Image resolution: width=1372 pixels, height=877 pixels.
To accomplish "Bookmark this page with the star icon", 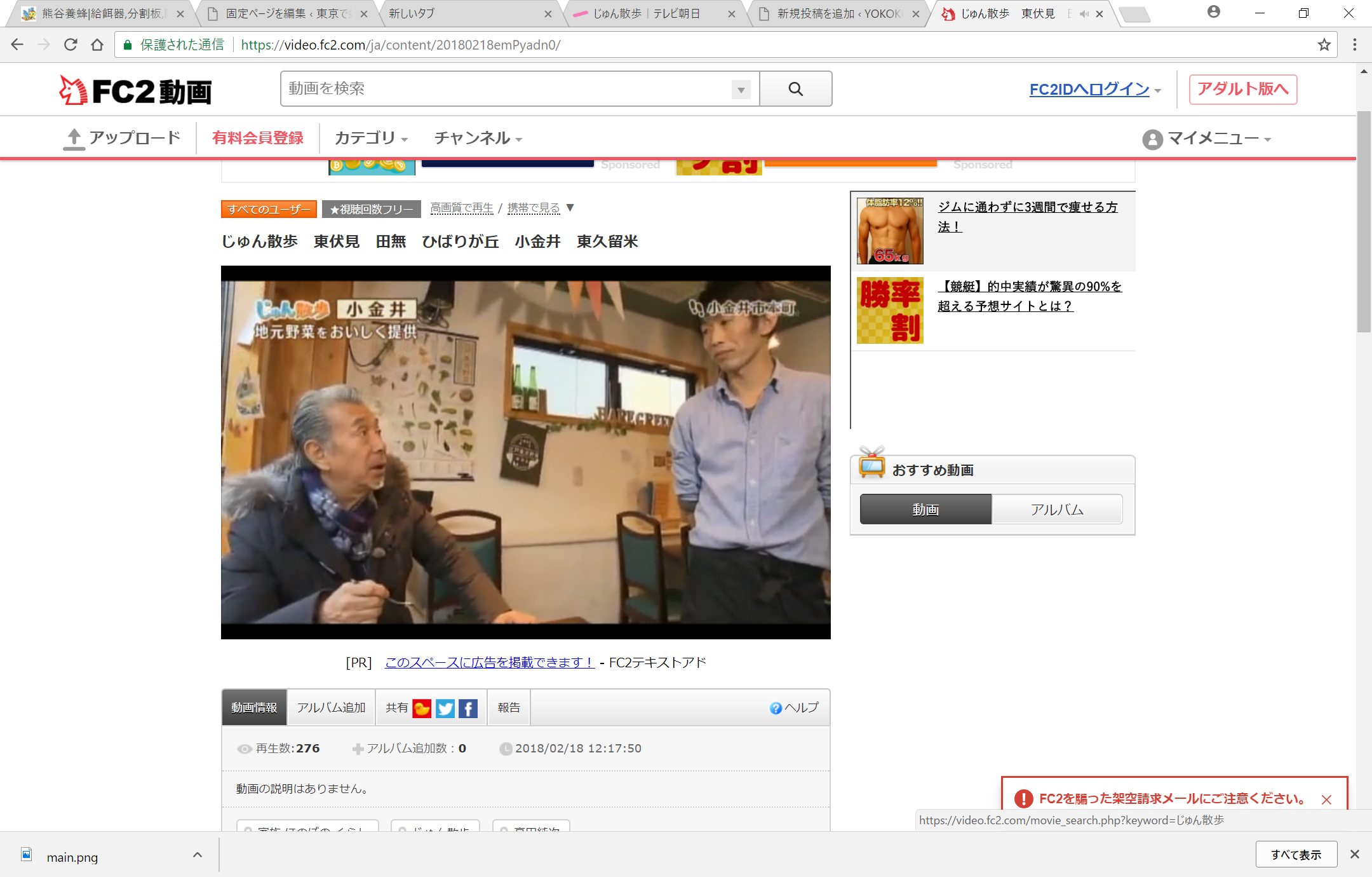I will tap(1324, 44).
